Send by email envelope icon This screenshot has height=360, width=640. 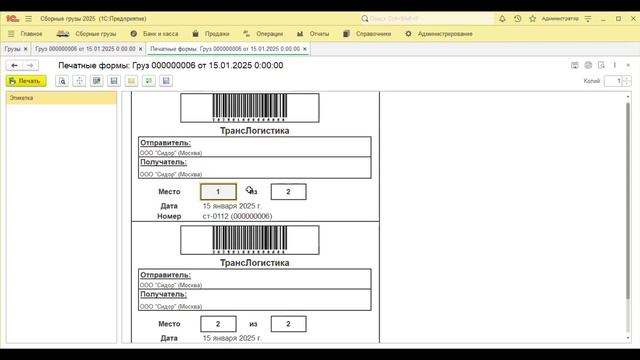coord(131,81)
